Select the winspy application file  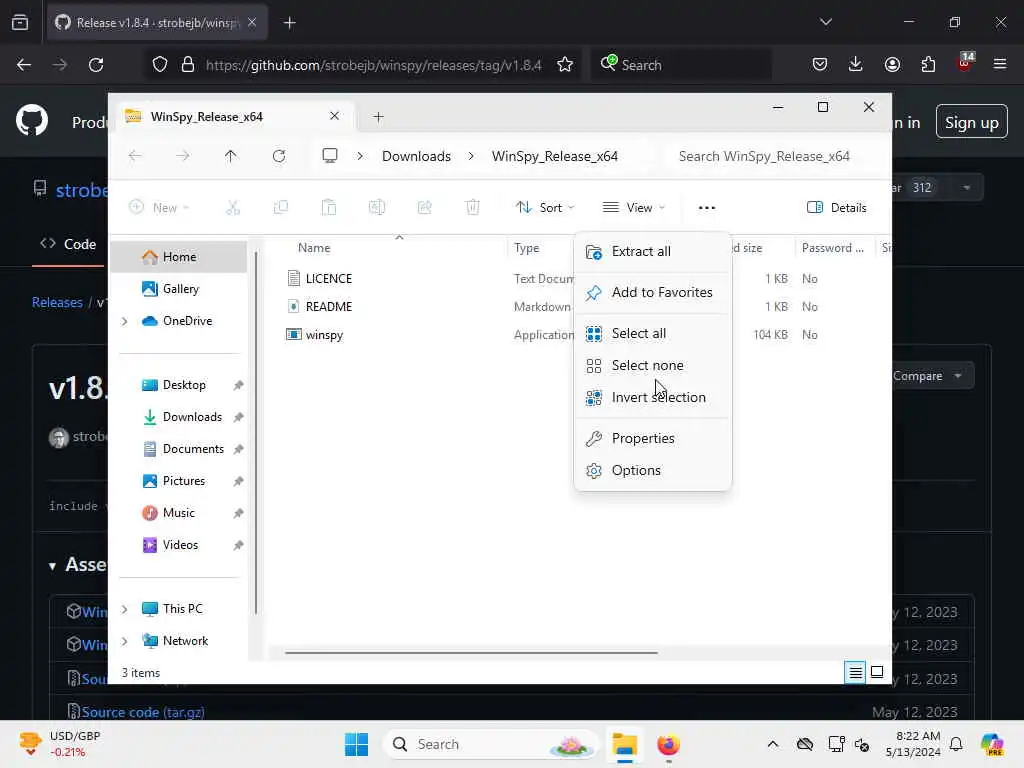point(324,335)
